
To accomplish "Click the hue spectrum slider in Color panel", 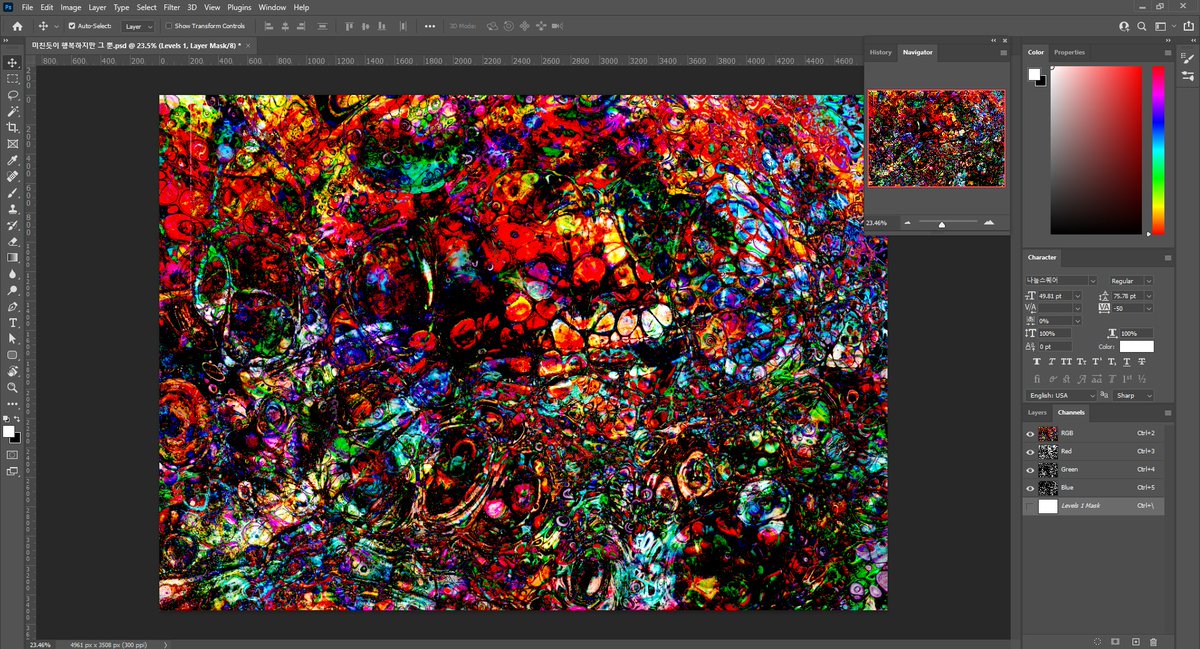I will tap(1158, 150).
